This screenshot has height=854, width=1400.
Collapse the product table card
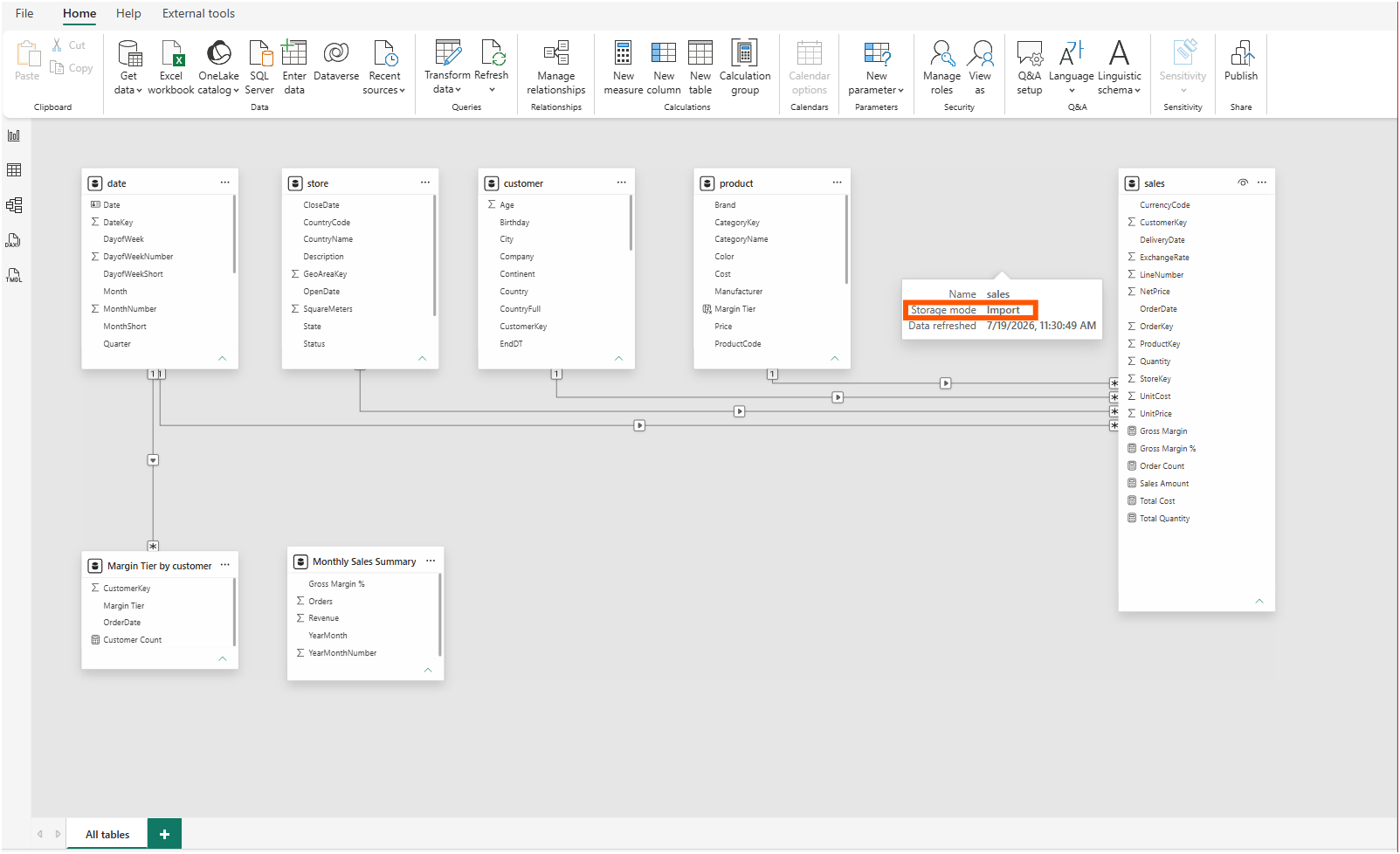[x=834, y=358]
